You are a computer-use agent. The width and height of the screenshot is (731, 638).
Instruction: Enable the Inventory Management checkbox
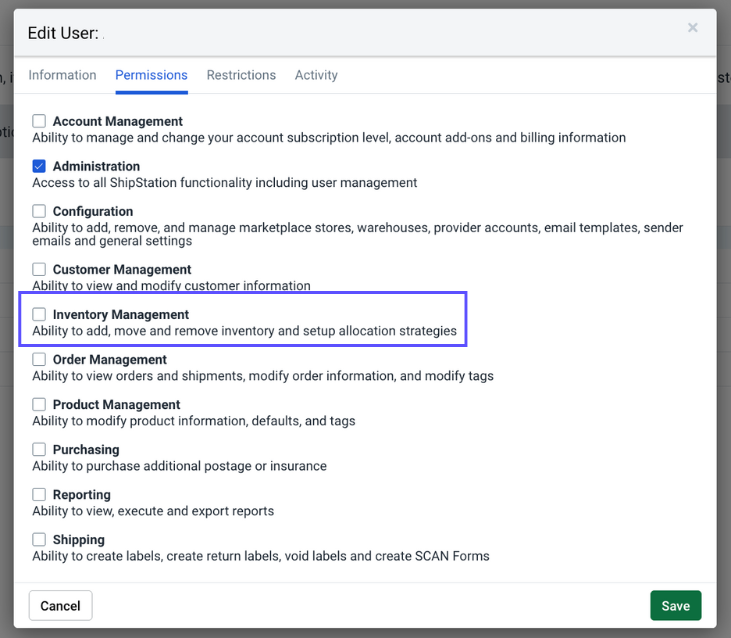(39, 314)
